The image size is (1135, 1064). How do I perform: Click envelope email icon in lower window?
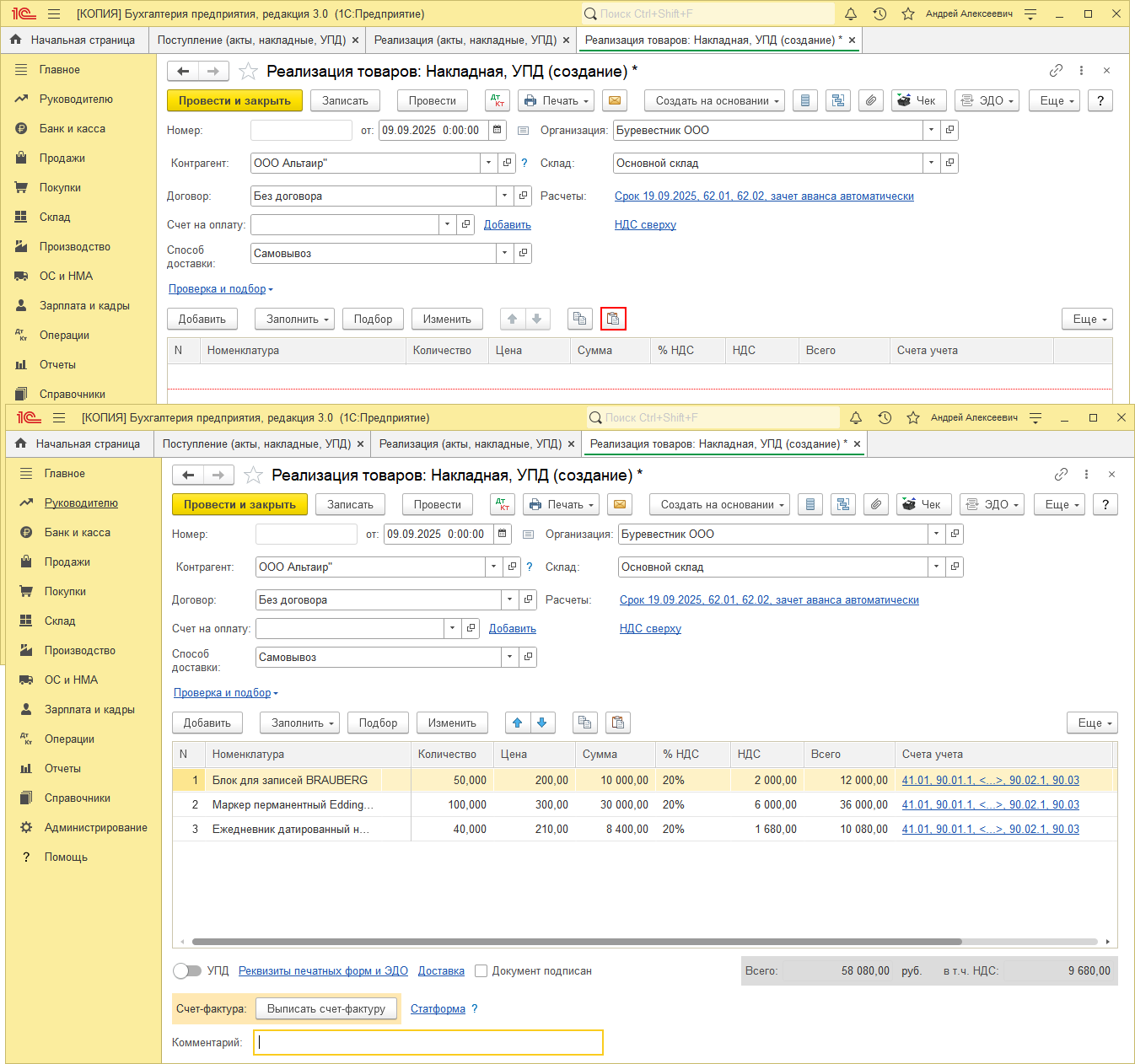click(620, 504)
